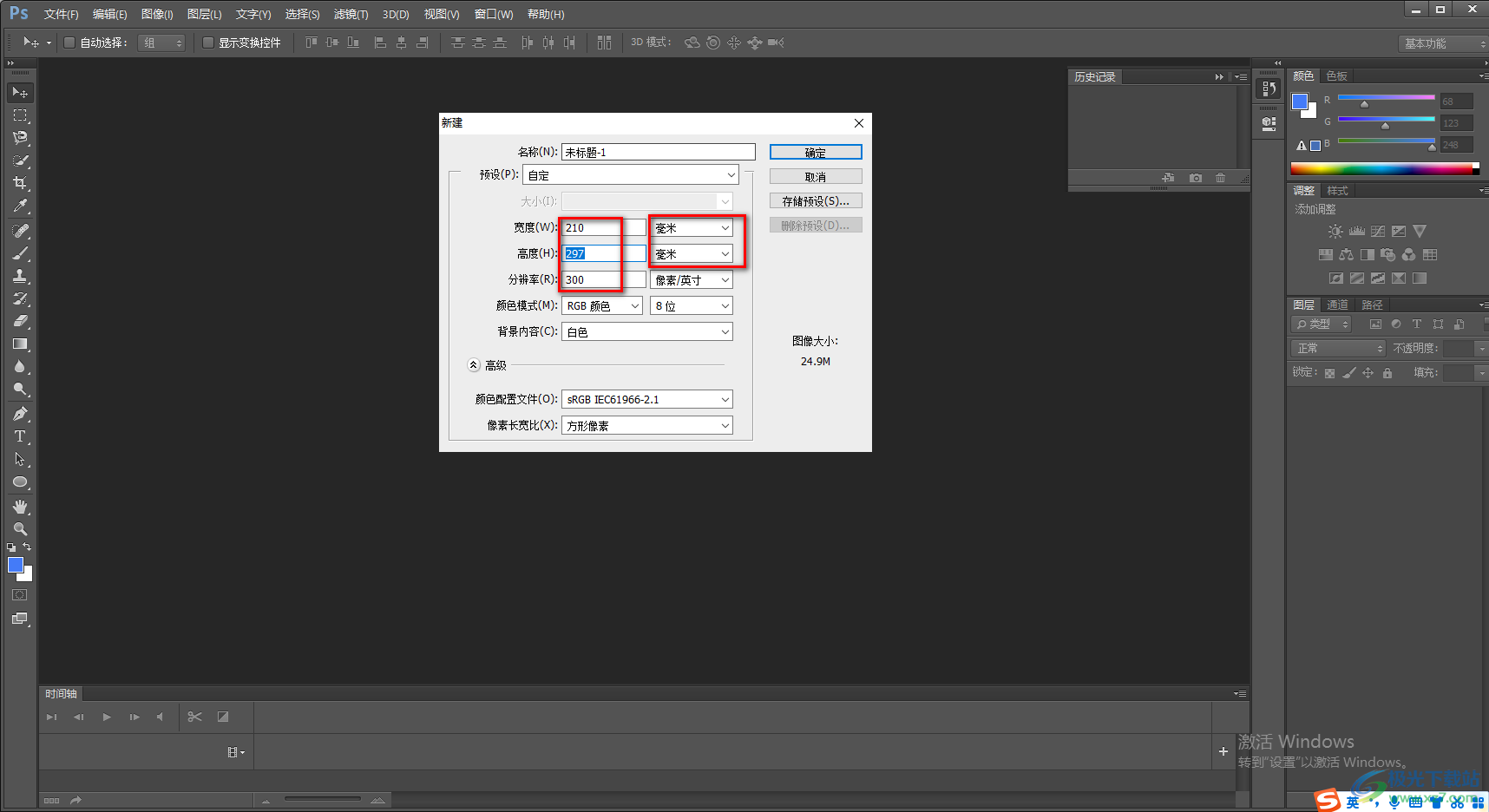Select the Blur tool
Screen dimensions: 1489x812
pos(20,366)
